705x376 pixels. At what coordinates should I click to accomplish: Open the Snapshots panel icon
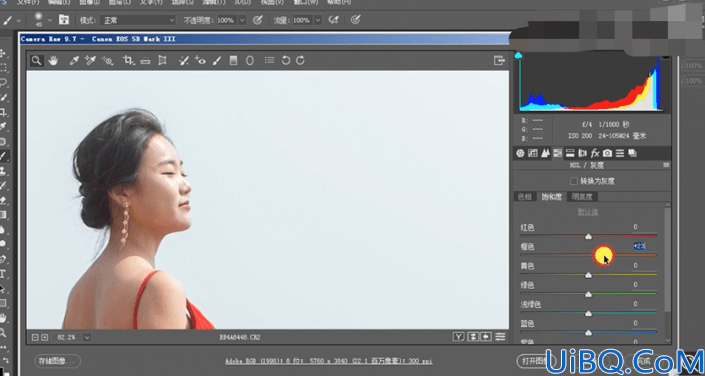633,153
